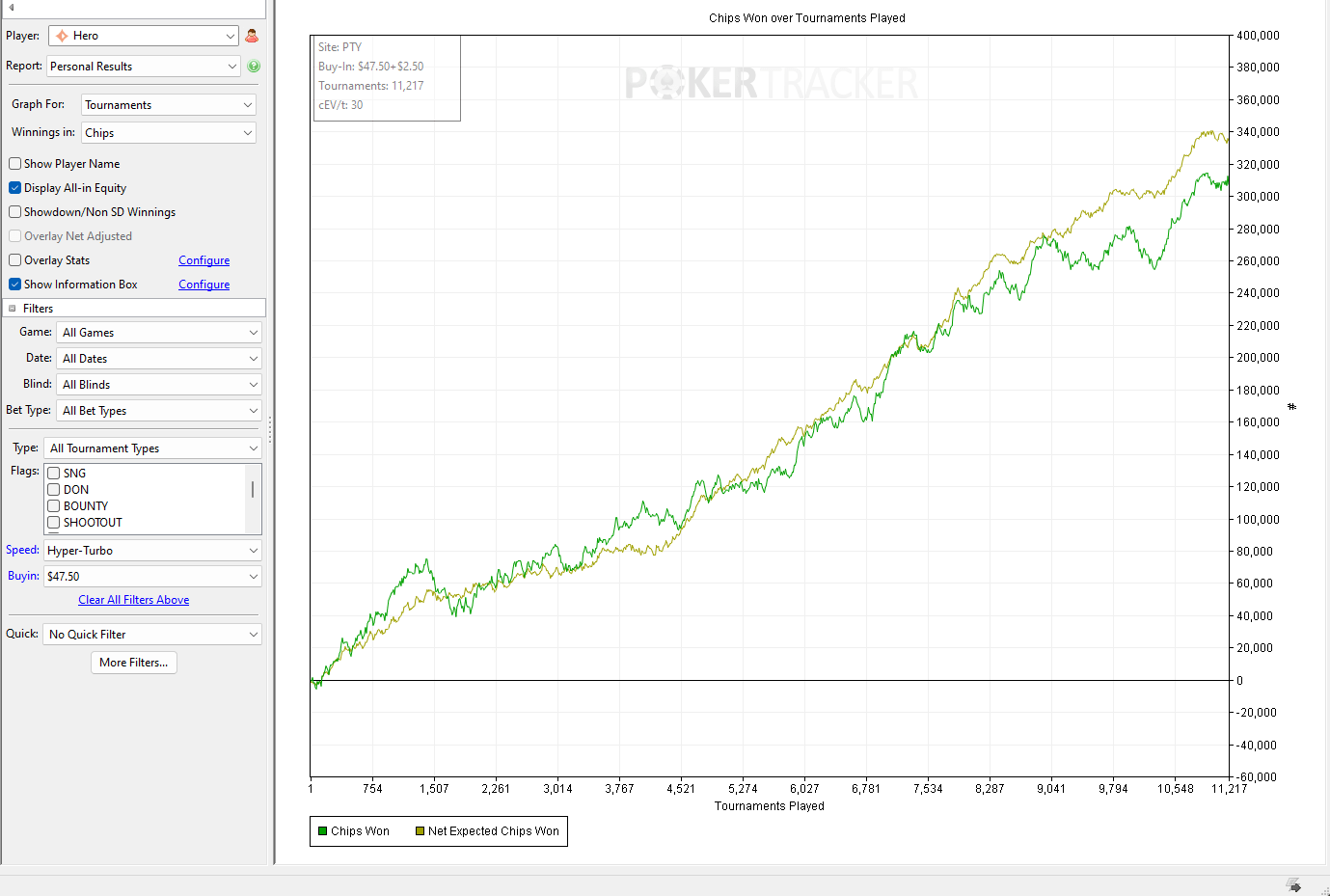The height and width of the screenshot is (896, 1330).
Task: Click the Hero diamond icon in Player field
Action: [x=62, y=36]
